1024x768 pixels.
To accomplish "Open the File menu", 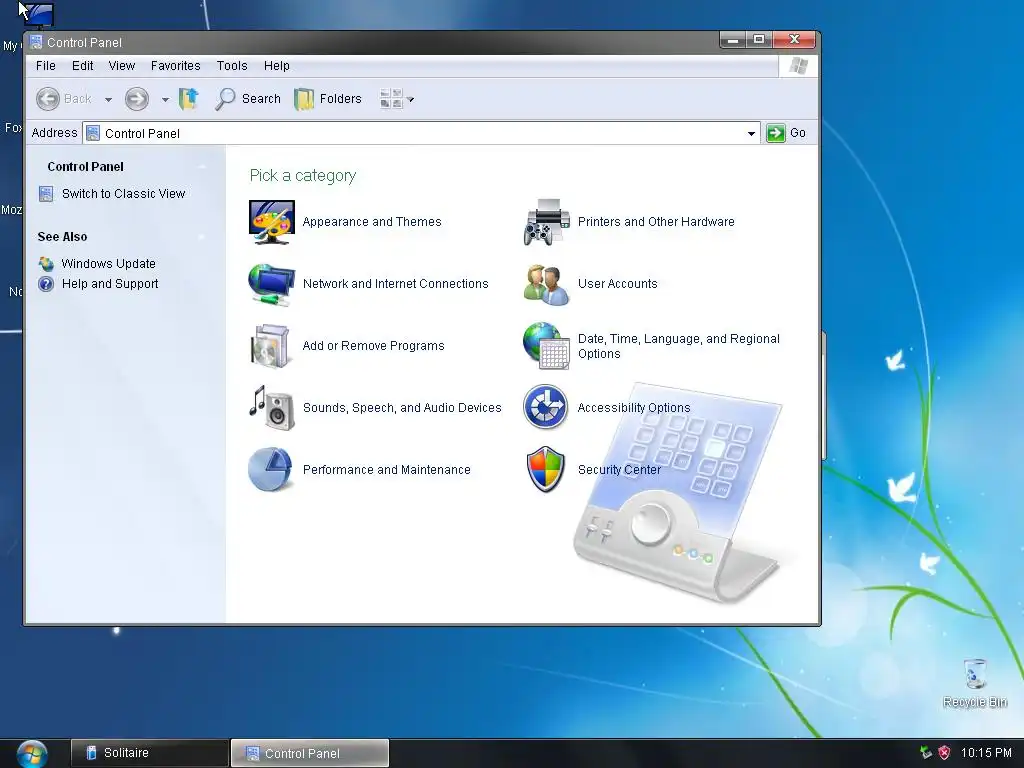I will tap(46, 66).
